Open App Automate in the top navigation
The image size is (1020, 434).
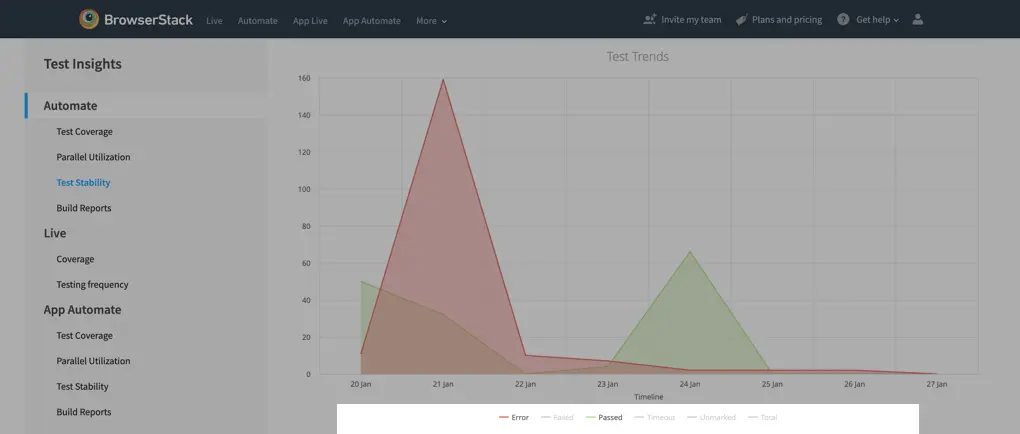[x=371, y=20]
